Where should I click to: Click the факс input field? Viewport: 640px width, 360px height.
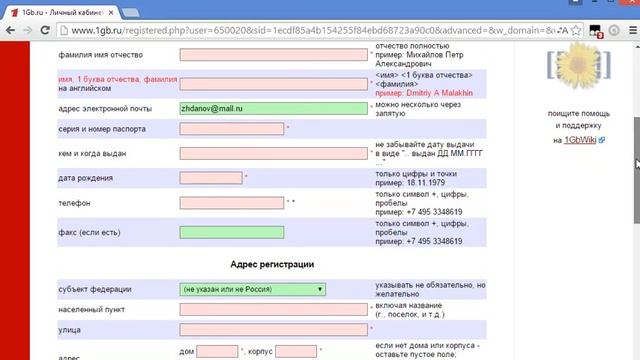coord(232,232)
